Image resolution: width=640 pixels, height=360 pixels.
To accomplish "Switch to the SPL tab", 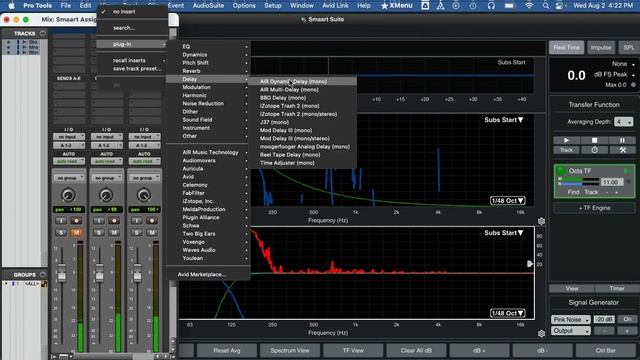I will (x=629, y=47).
